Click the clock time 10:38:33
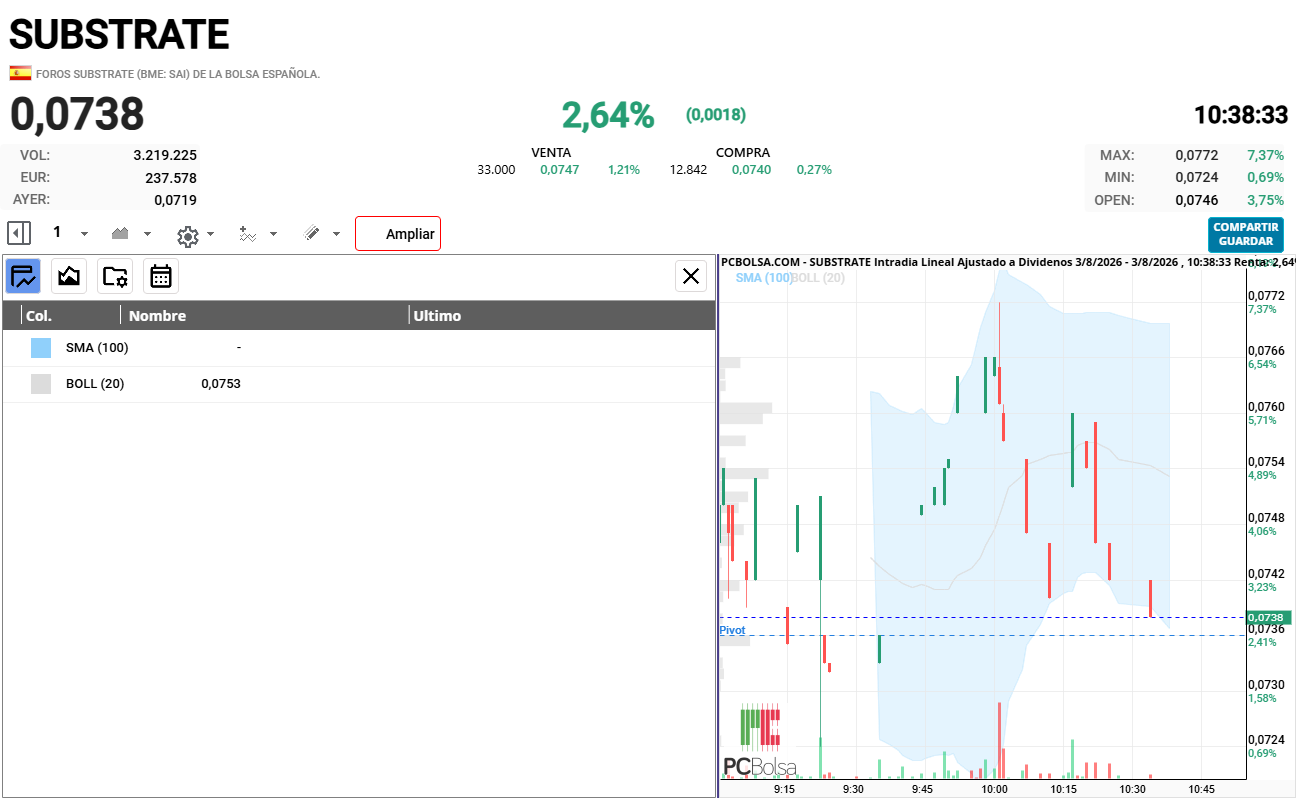The image size is (1296, 798). coord(1241,115)
